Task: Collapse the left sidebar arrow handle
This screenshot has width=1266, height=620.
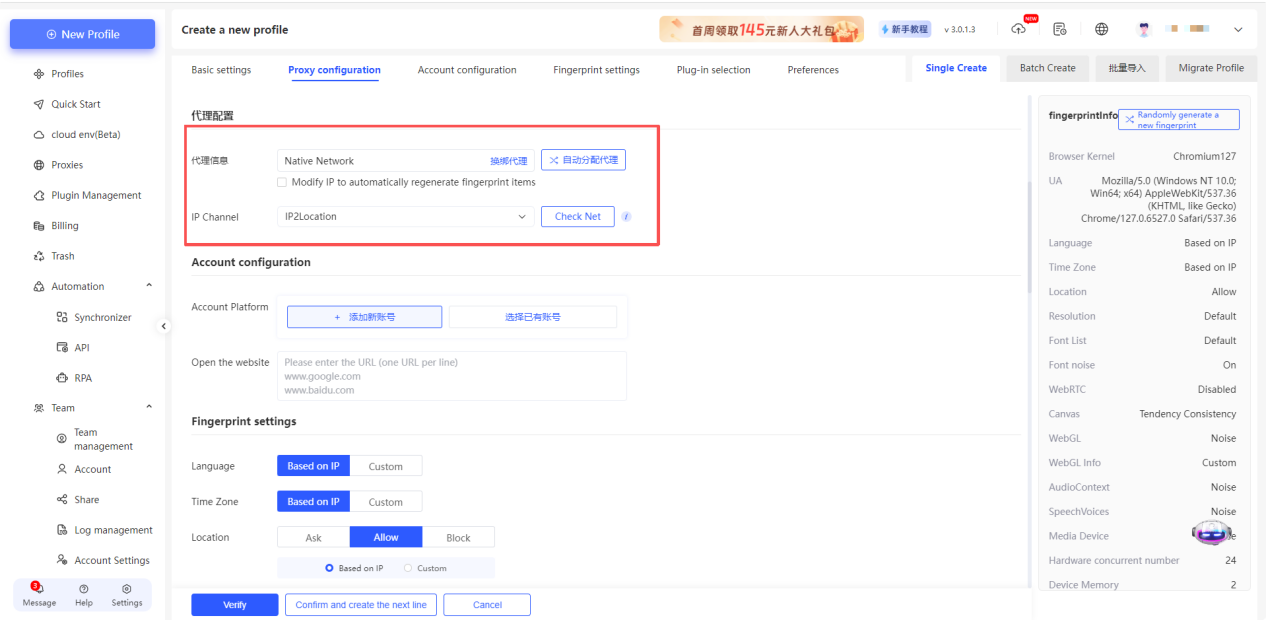Action: click(x=165, y=326)
